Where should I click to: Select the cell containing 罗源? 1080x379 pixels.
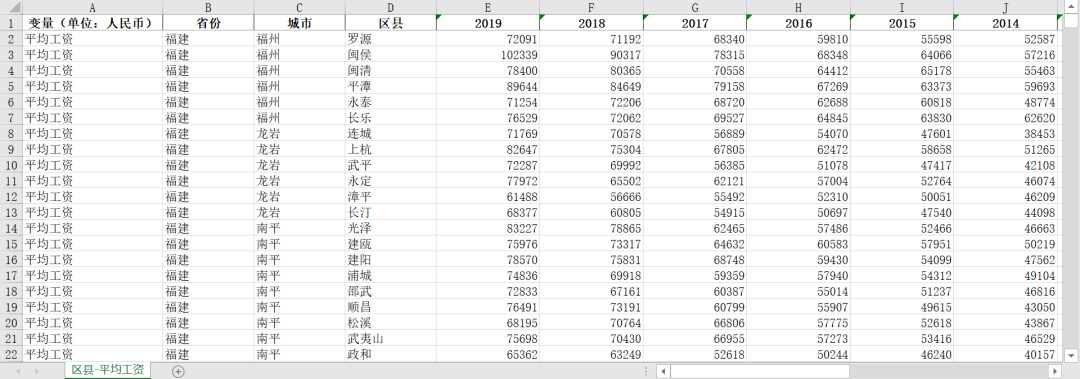click(391, 39)
